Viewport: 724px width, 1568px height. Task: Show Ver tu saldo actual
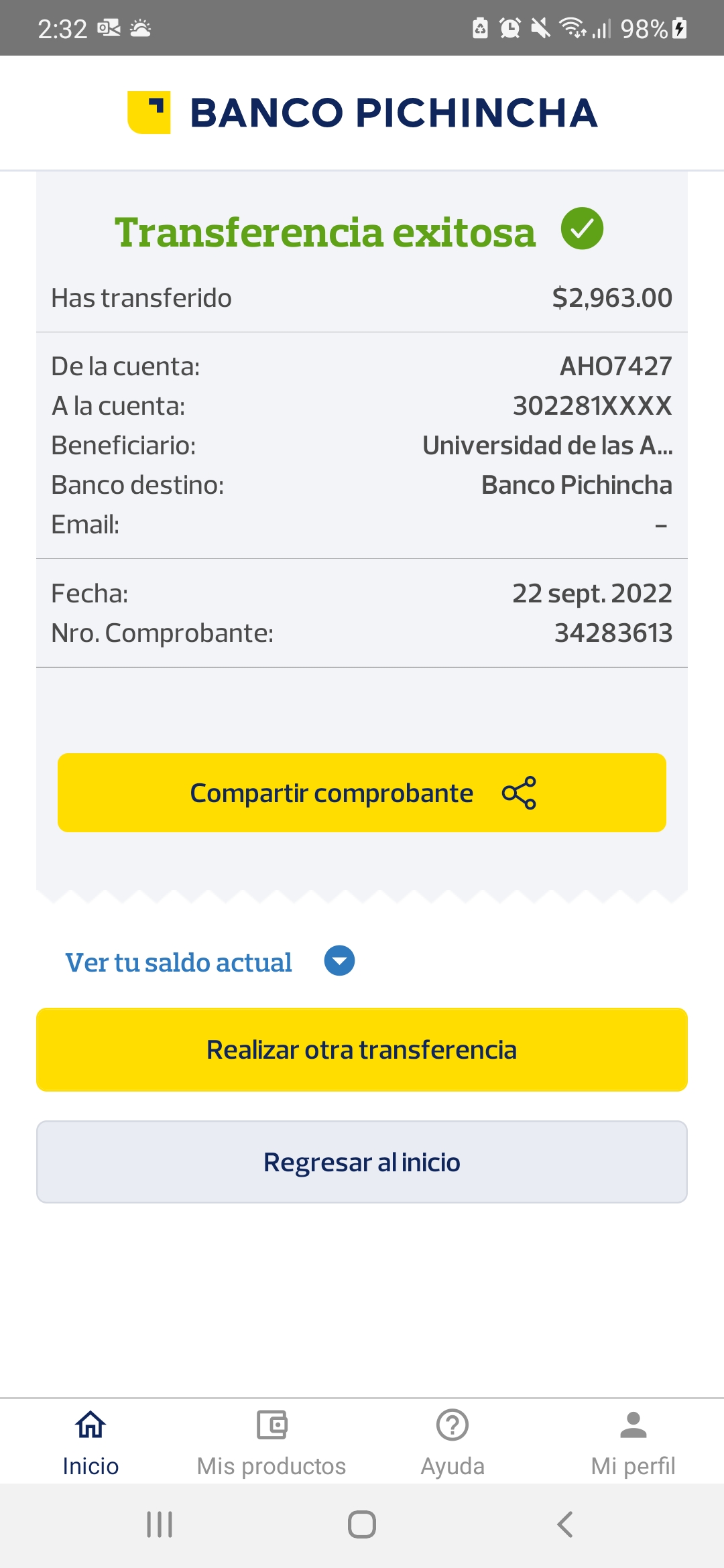(x=178, y=962)
